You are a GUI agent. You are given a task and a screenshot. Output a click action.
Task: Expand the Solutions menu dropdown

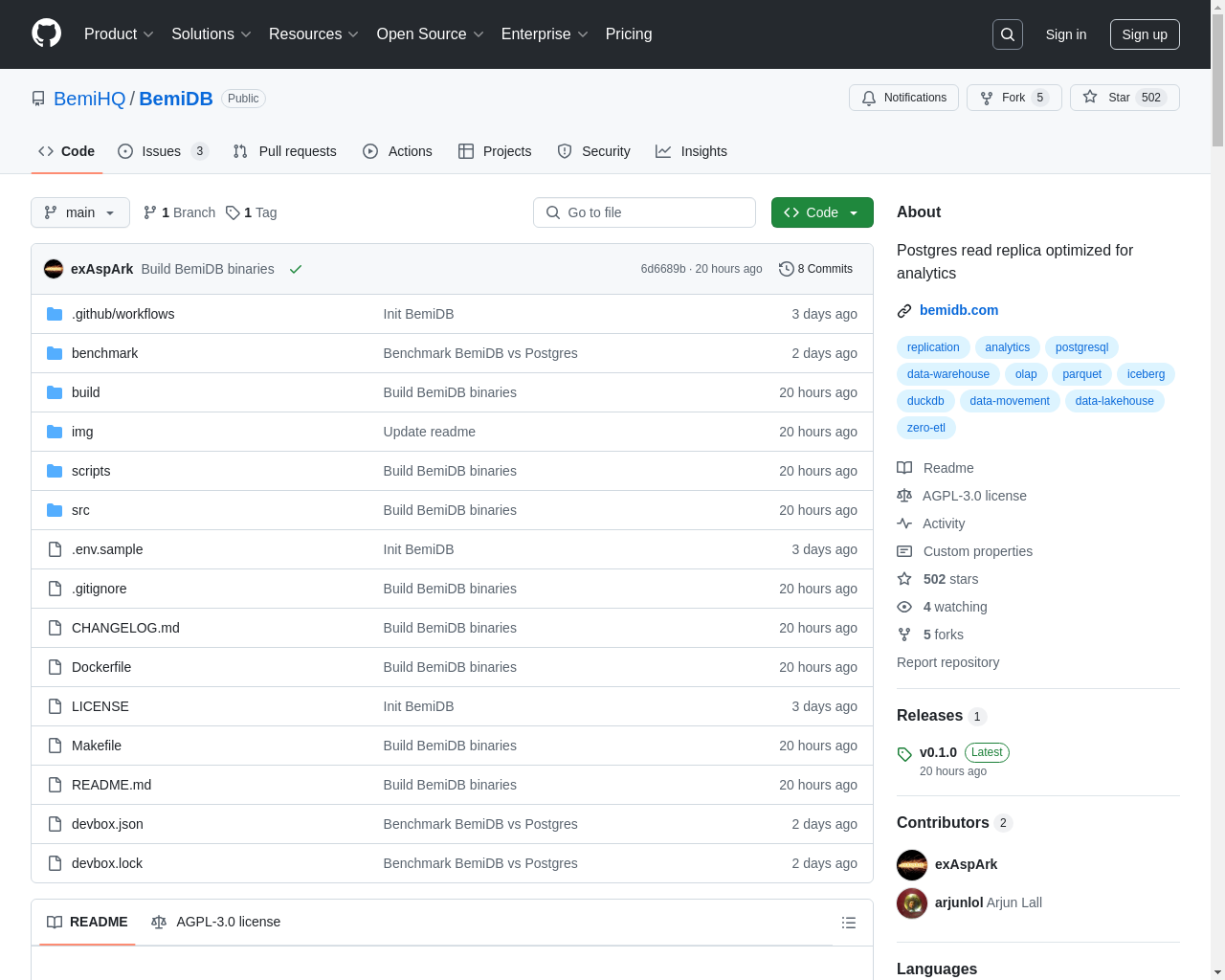click(212, 34)
